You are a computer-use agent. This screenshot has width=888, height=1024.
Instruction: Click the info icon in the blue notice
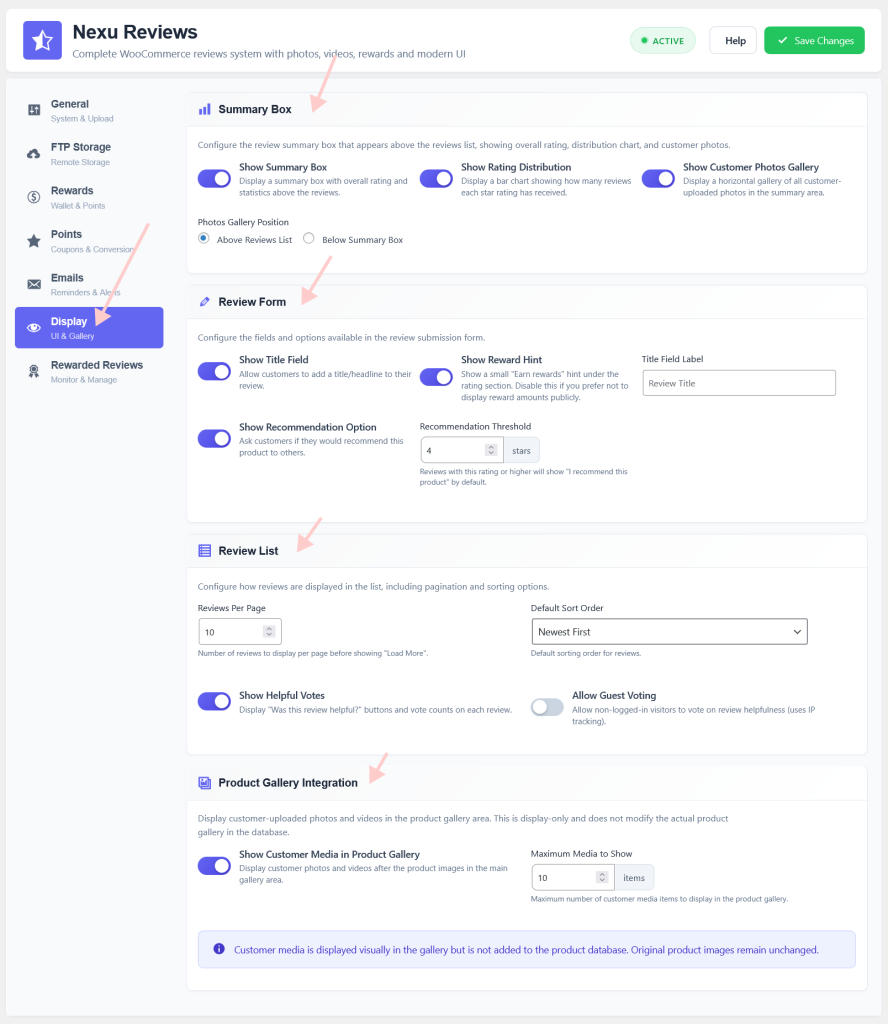coord(219,949)
